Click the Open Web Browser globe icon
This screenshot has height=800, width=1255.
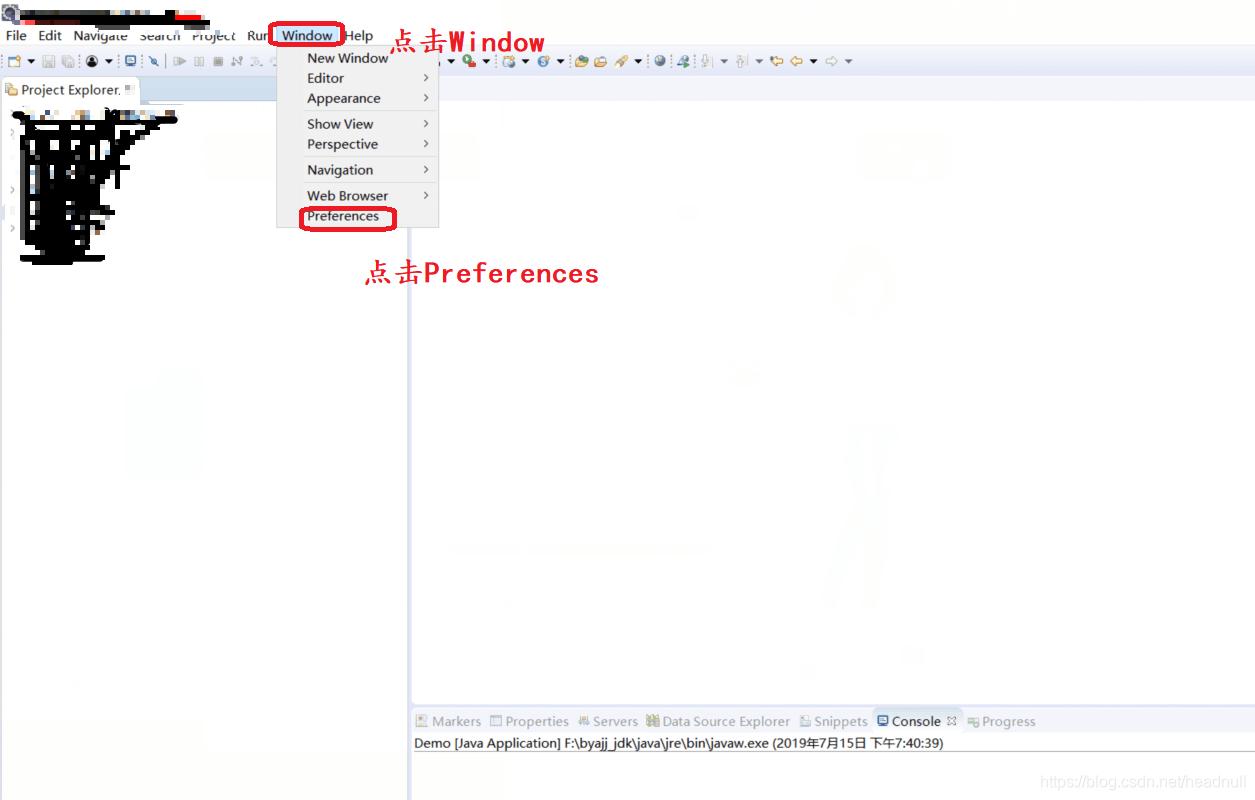(660, 61)
